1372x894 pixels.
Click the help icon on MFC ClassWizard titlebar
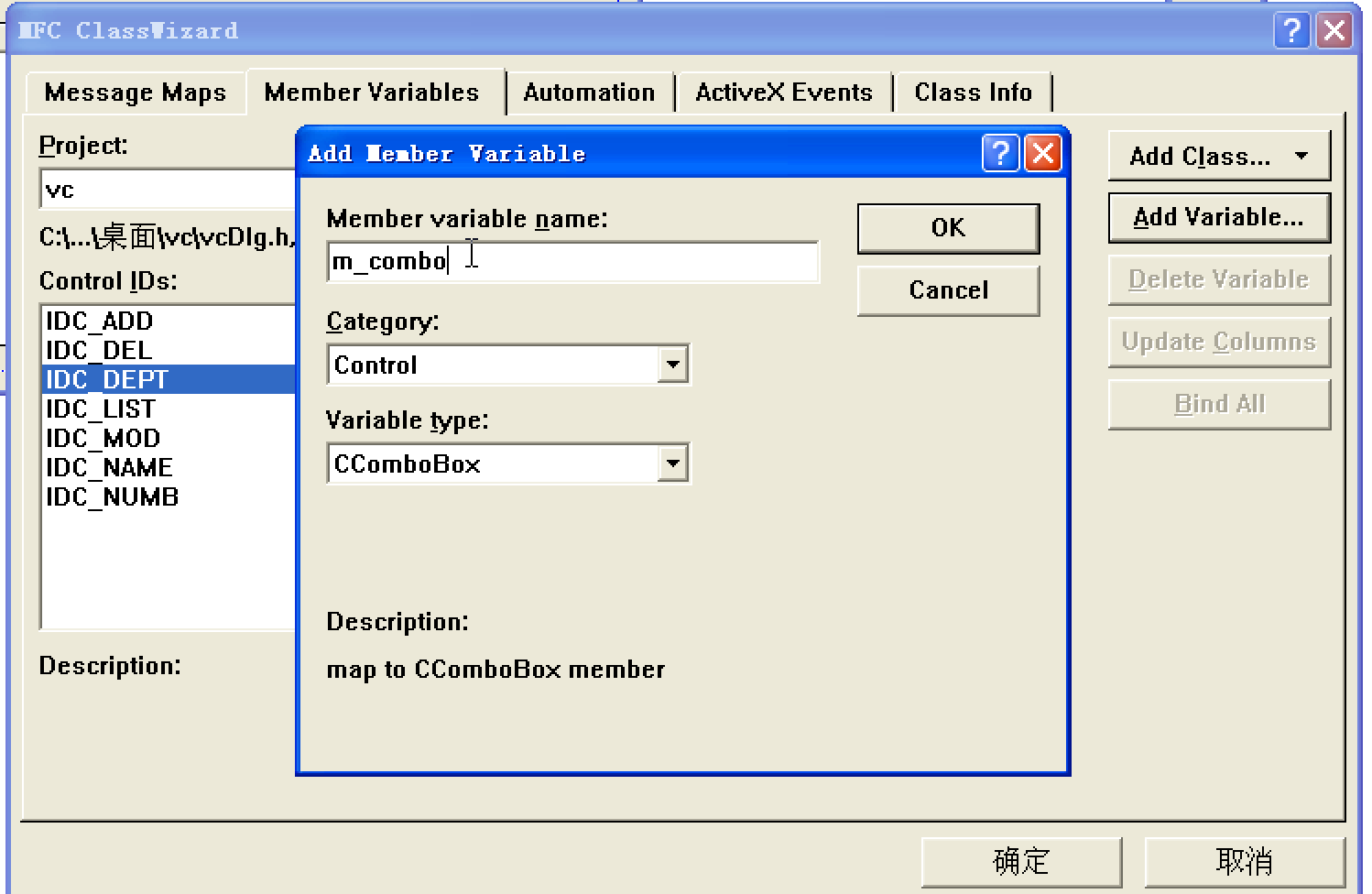click(1292, 30)
